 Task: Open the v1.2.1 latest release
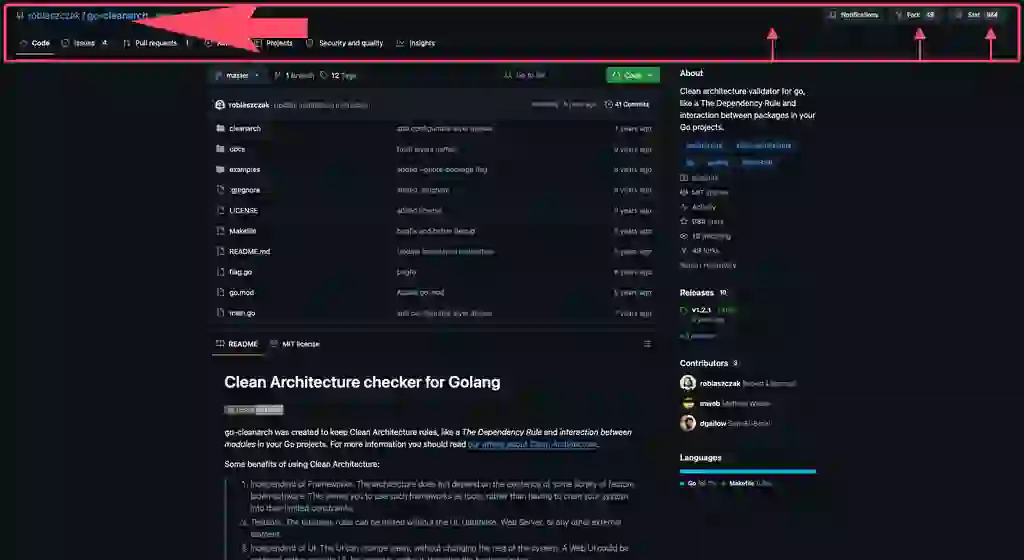(x=701, y=310)
